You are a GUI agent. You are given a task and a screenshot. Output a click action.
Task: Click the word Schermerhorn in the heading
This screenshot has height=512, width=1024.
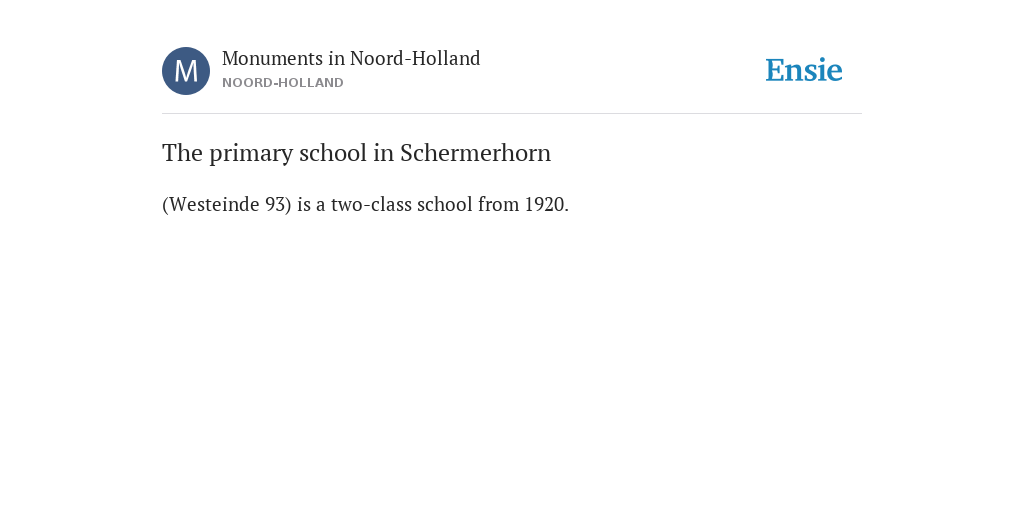pyautogui.click(x=475, y=153)
